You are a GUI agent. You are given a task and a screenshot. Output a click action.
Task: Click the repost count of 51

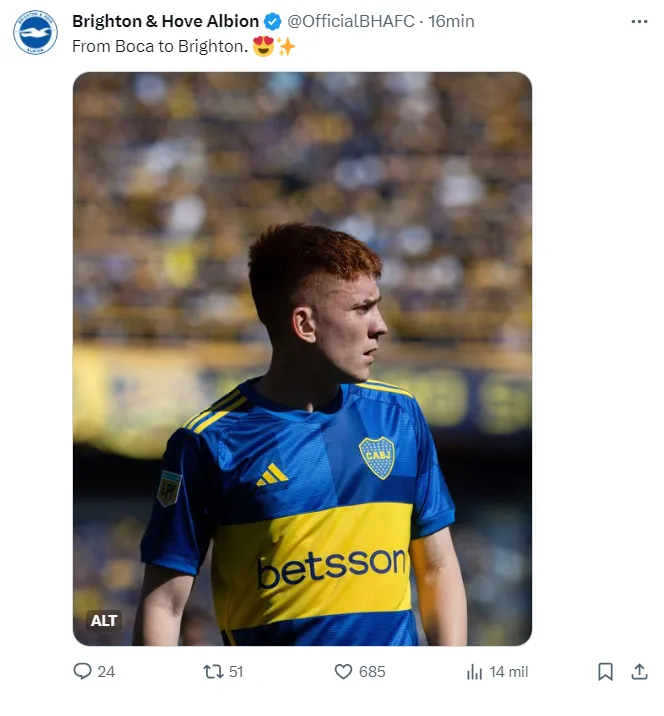point(236,672)
